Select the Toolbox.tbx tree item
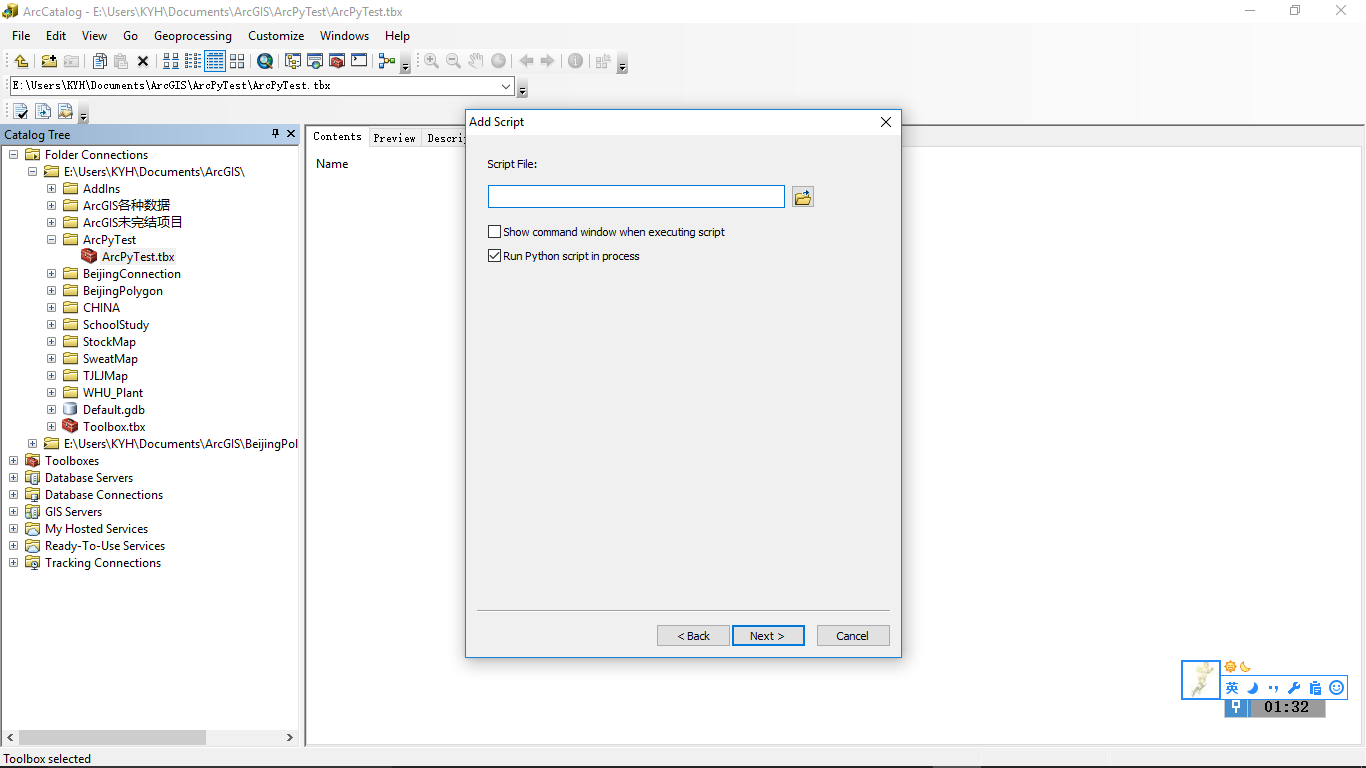The height and width of the screenshot is (768, 1366). pos(114,427)
